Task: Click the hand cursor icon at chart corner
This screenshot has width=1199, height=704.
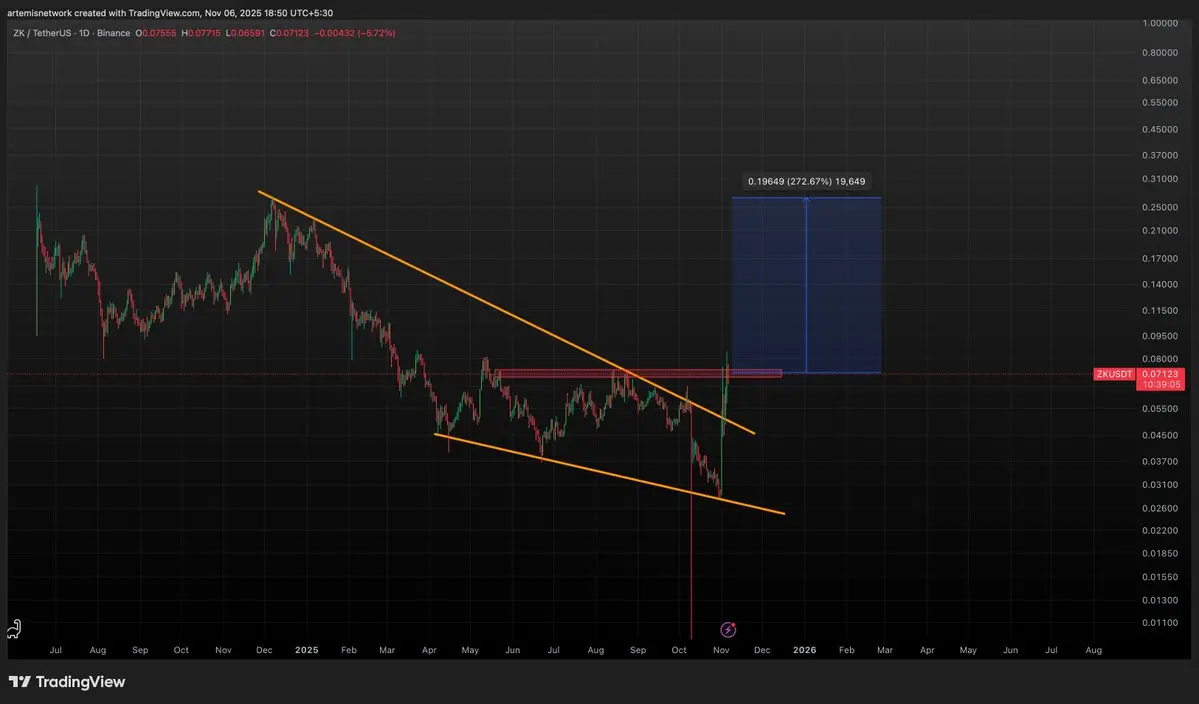Action: (x=14, y=629)
